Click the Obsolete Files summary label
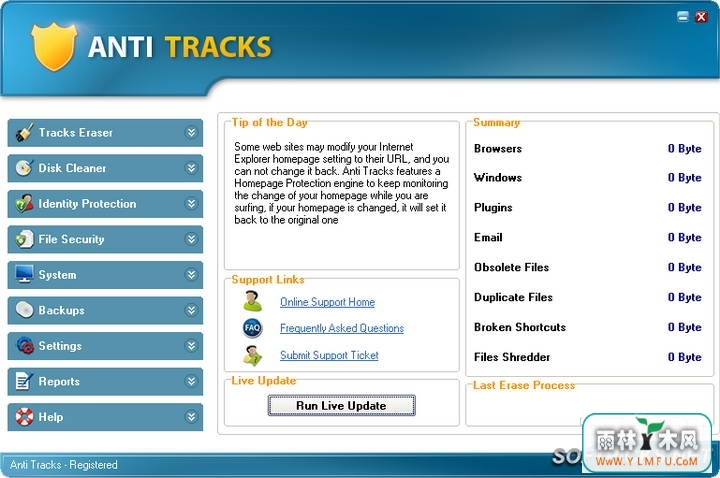This screenshot has height=478, width=720. (x=512, y=267)
